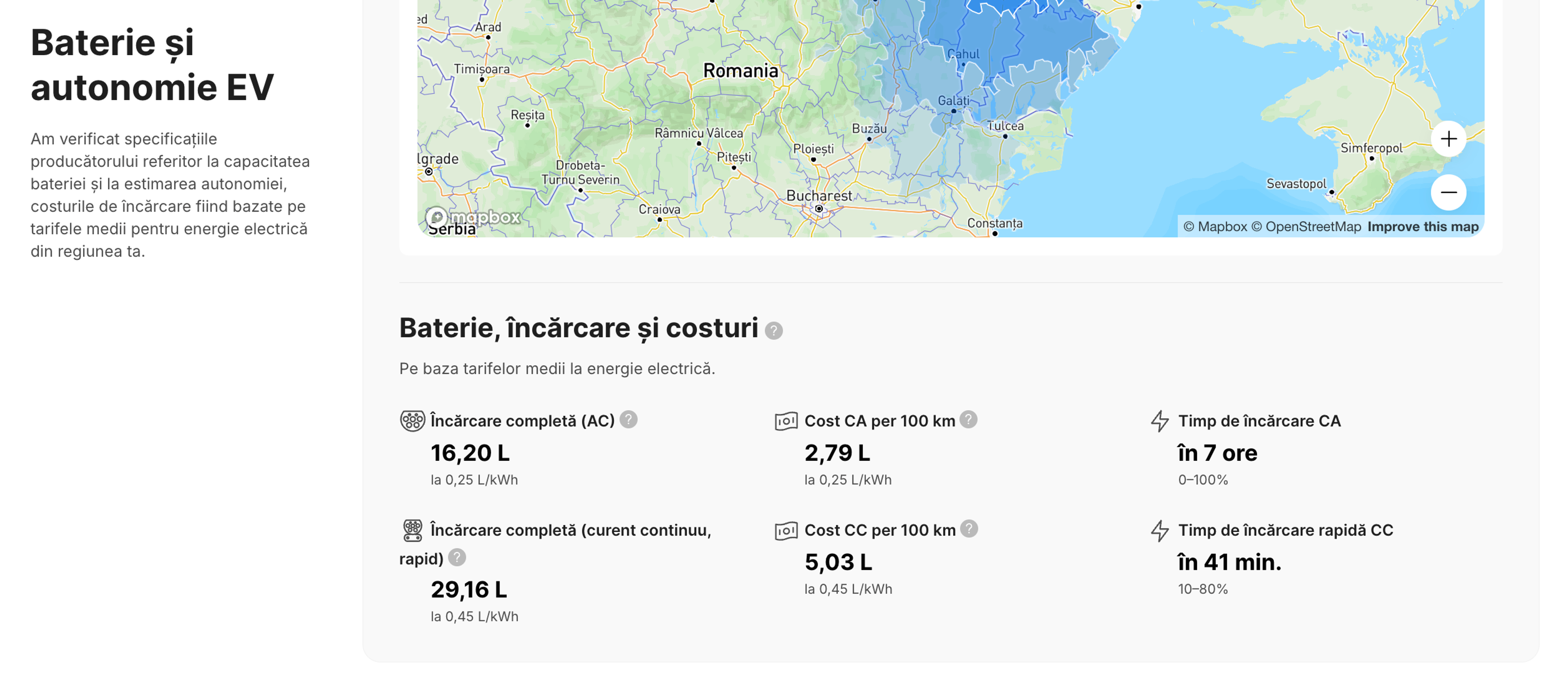Zoom out on the map with minus button
This screenshot has height=684, width=1568.
pos(1448,192)
